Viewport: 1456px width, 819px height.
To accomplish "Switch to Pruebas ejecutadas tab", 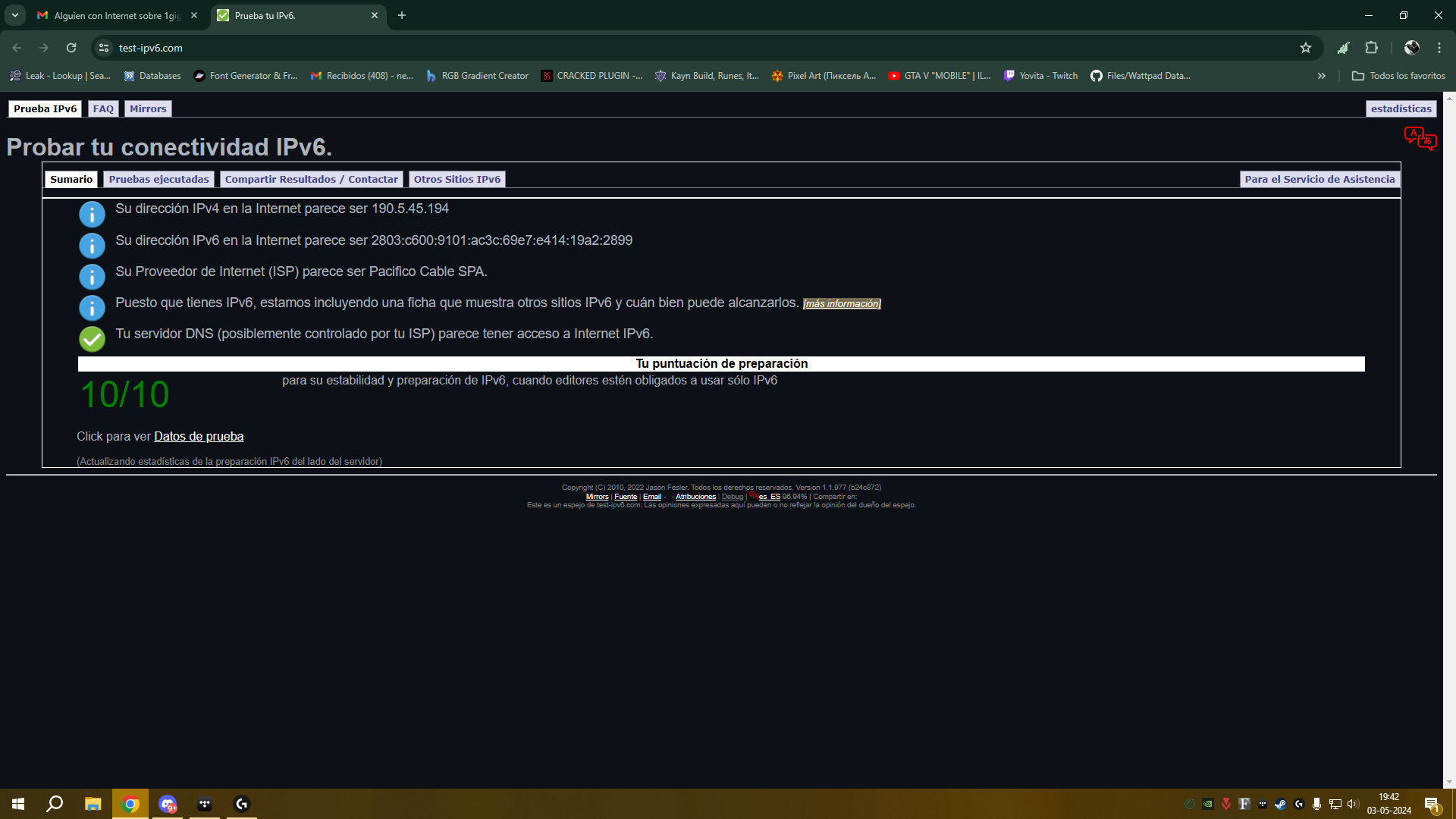I will pos(158,180).
